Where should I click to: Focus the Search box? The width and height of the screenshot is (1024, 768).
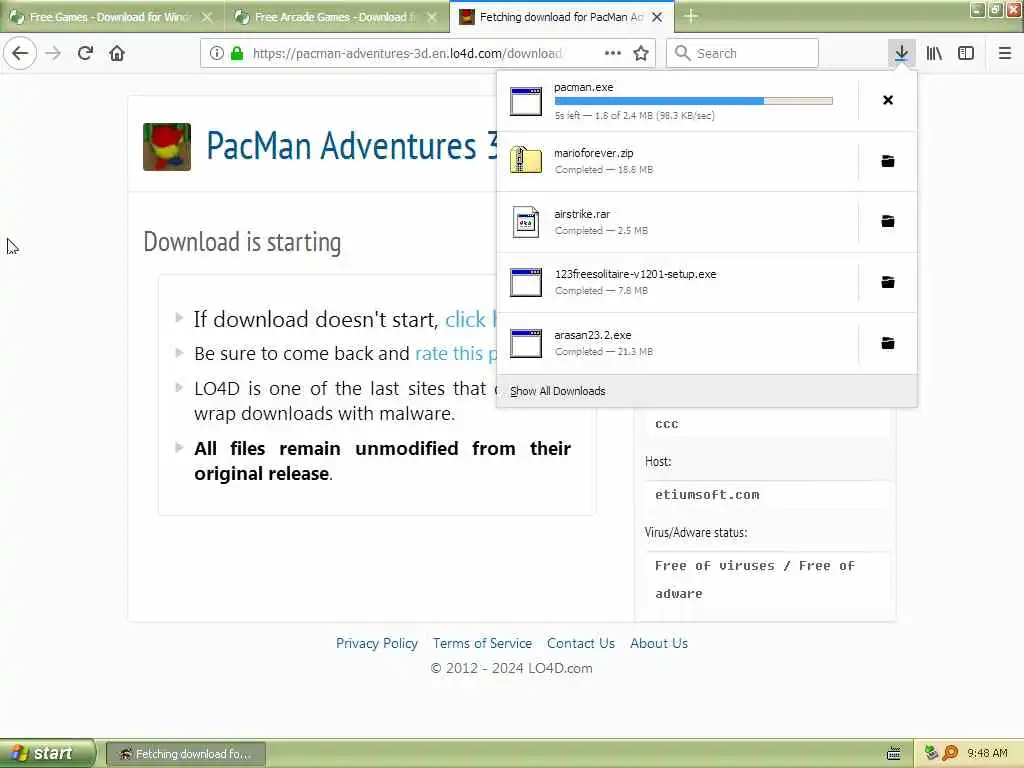(x=742, y=53)
